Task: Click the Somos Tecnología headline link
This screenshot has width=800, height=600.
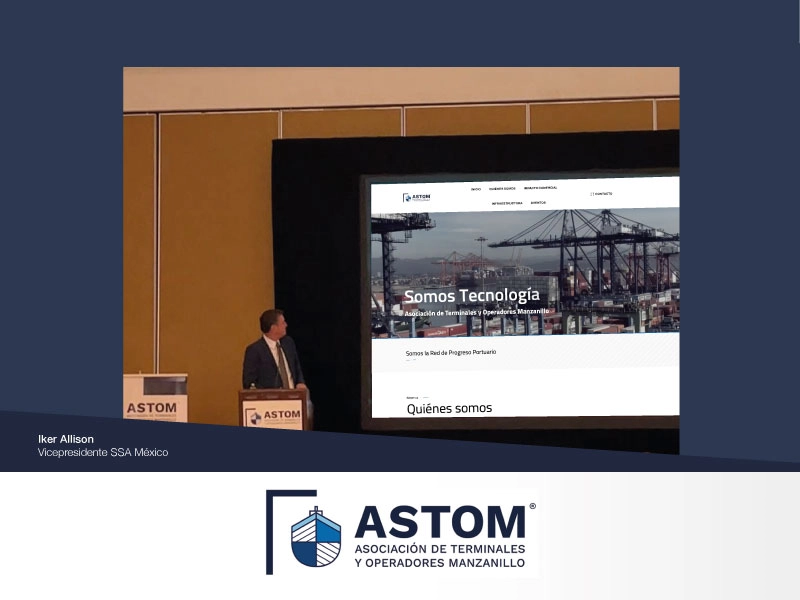Action: click(x=472, y=294)
